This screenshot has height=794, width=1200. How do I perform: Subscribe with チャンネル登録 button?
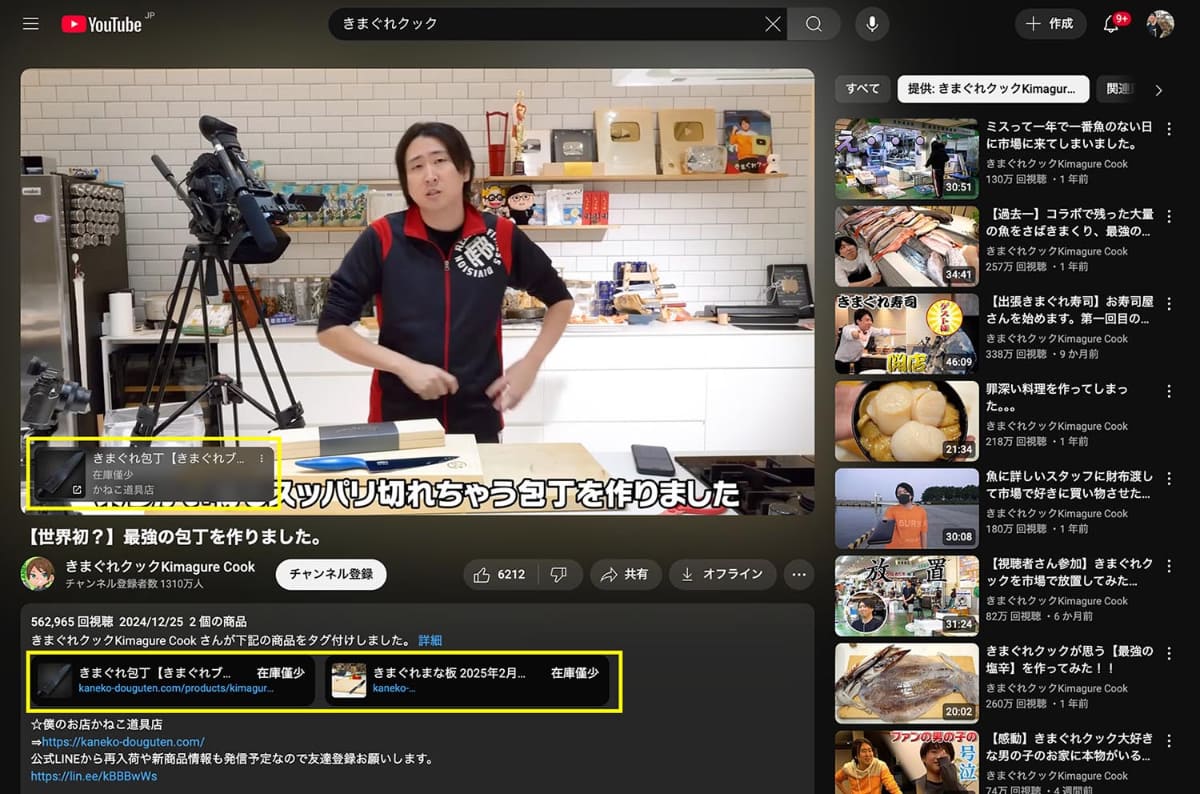pyautogui.click(x=331, y=574)
